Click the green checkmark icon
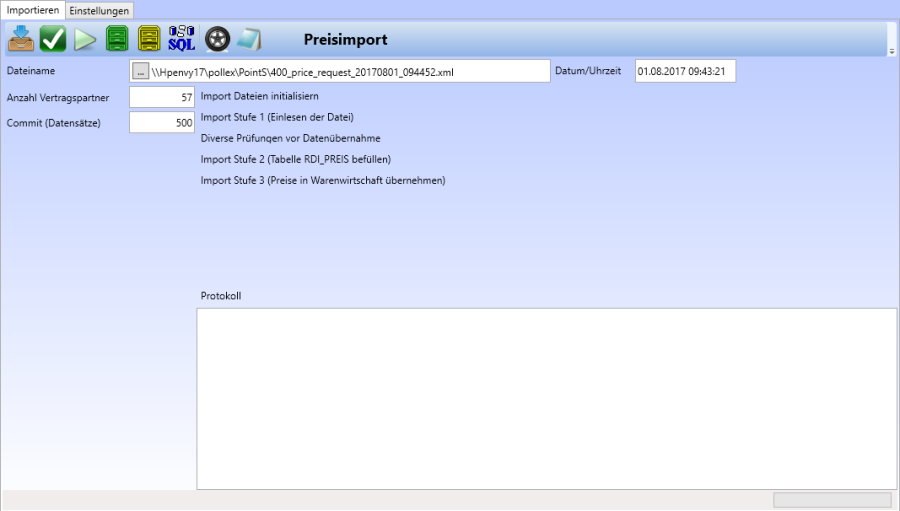 point(53,39)
